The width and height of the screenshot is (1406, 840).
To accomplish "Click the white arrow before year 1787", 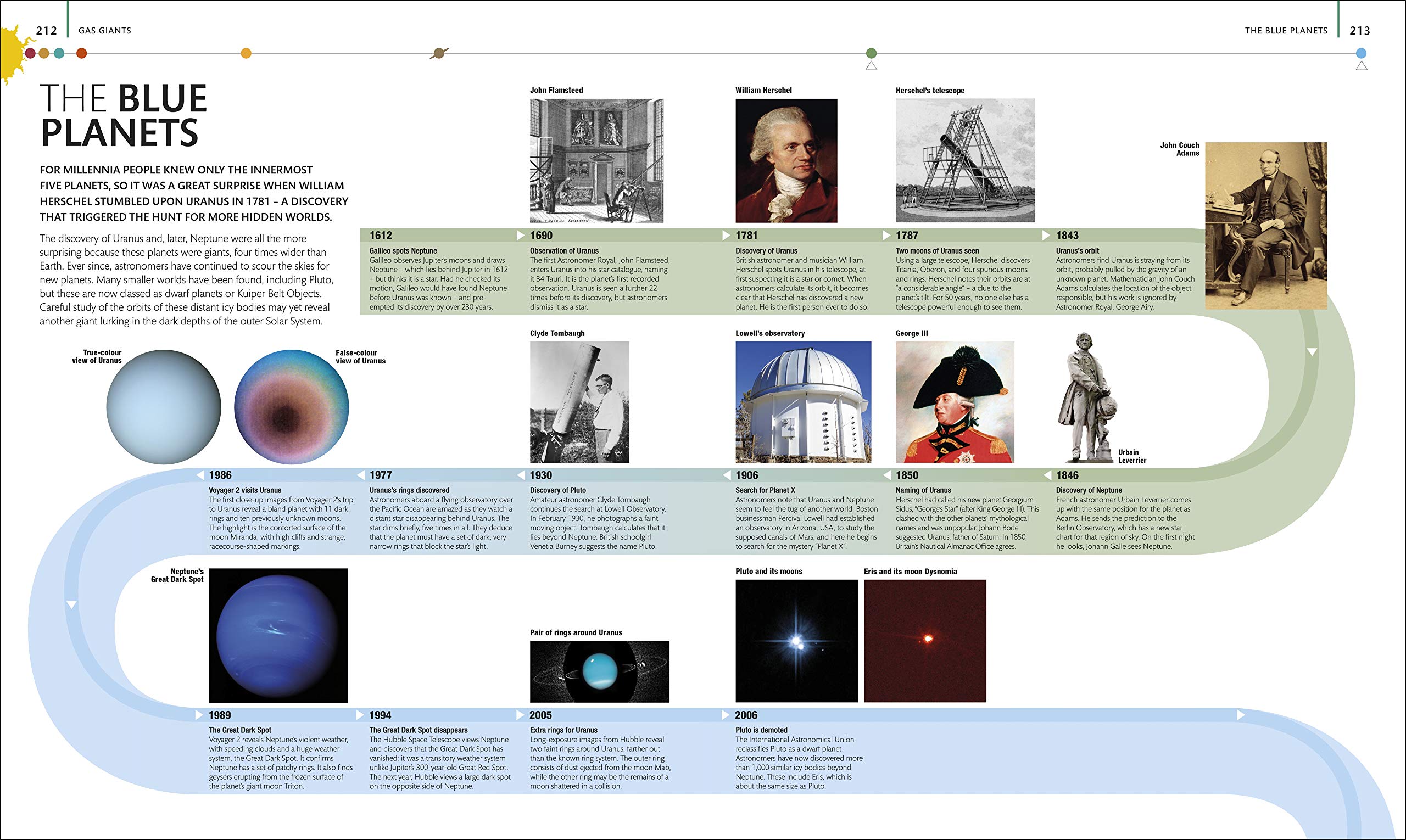I will coord(887,235).
